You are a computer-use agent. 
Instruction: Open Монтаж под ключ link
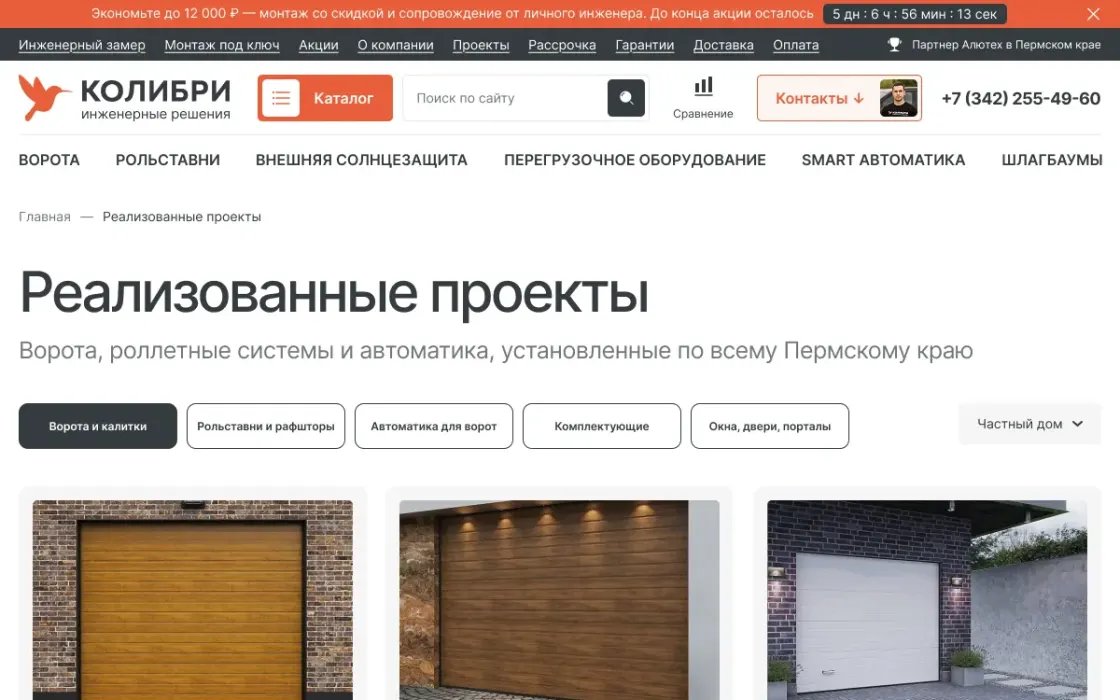click(x=222, y=45)
